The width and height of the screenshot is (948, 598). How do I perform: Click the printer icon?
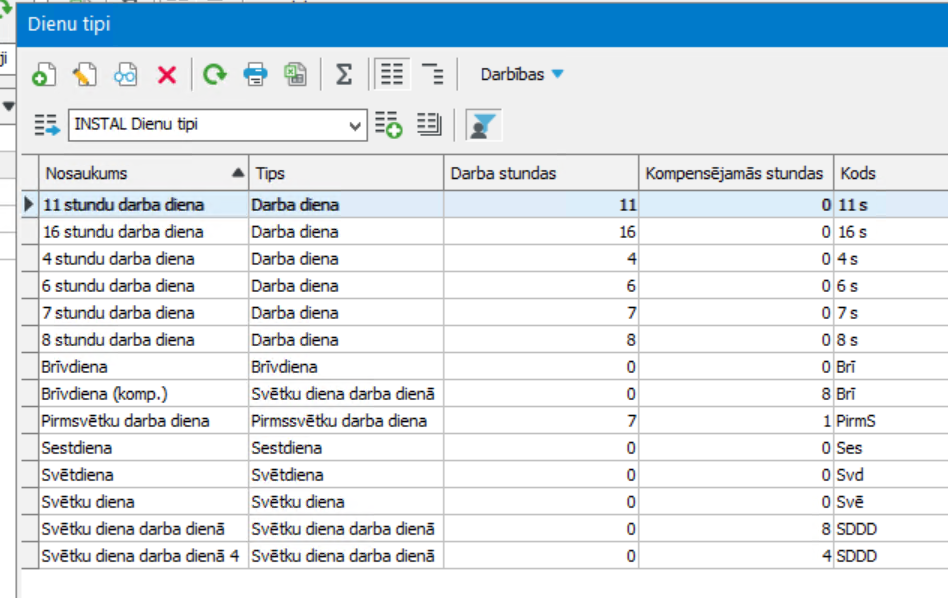click(x=255, y=75)
